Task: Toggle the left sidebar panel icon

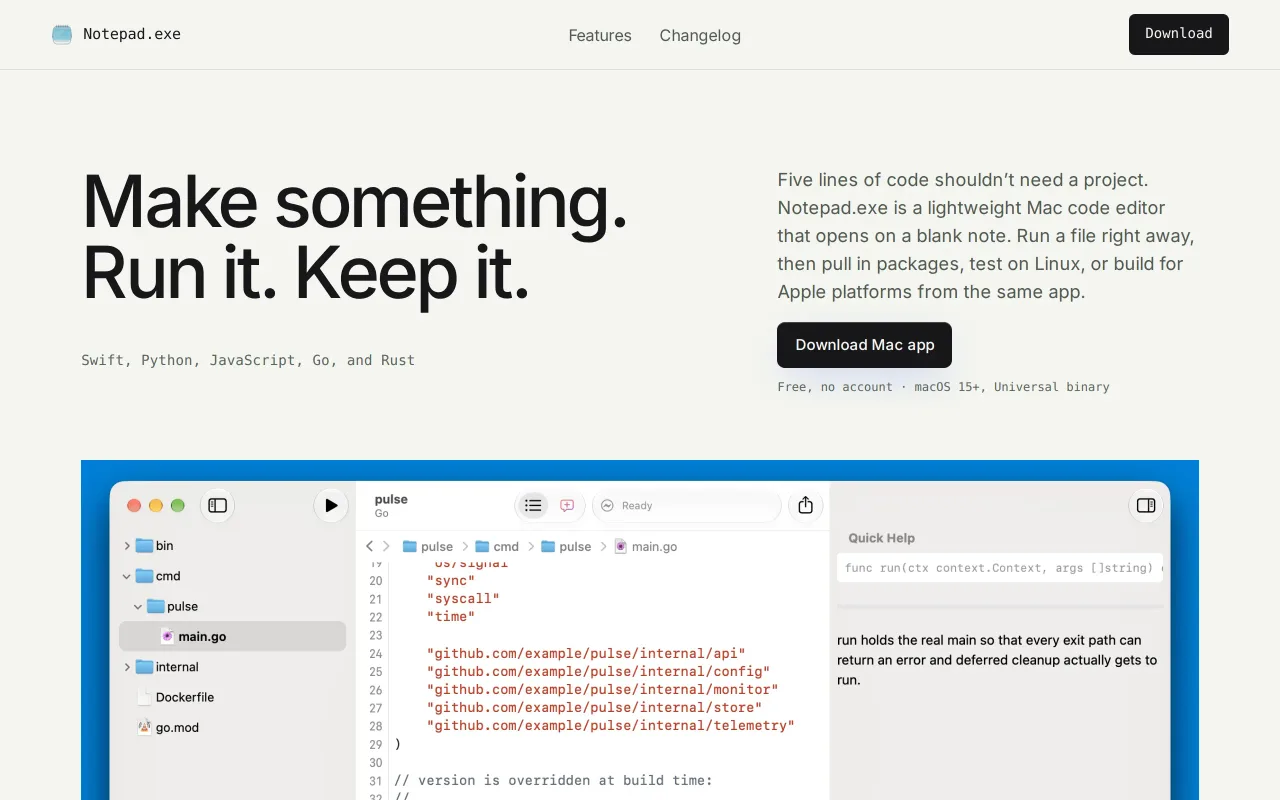Action: [217, 505]
